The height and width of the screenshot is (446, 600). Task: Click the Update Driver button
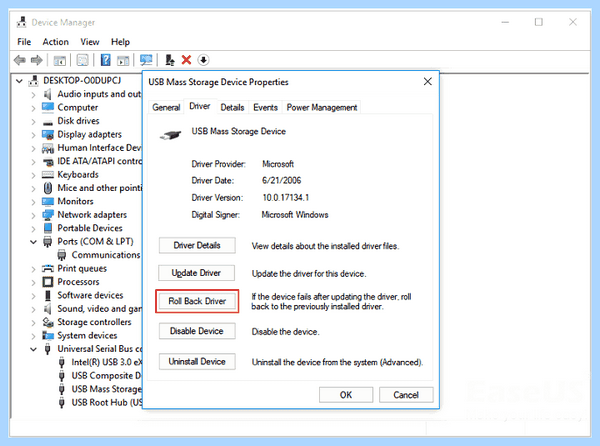[x=196, y=273]
